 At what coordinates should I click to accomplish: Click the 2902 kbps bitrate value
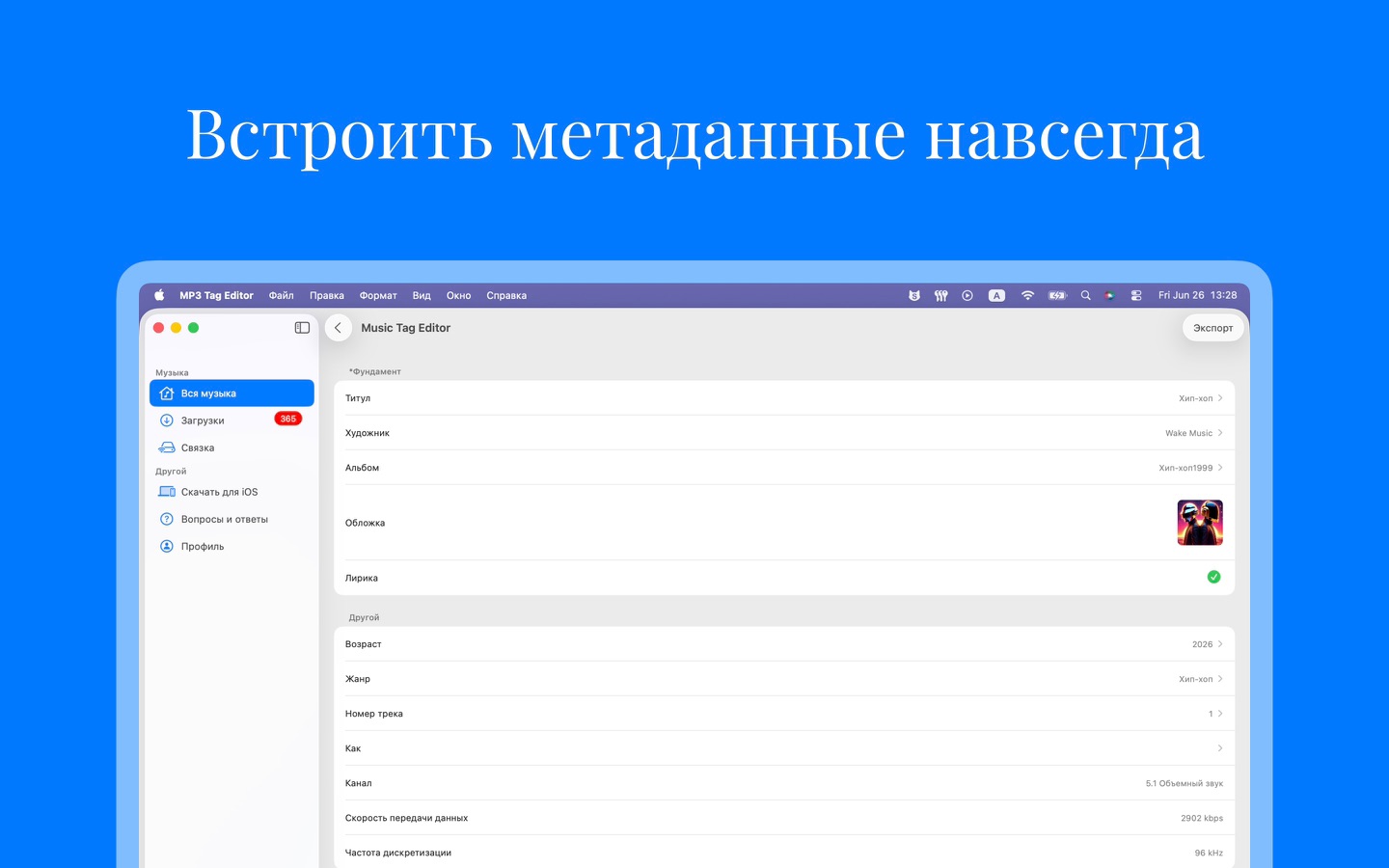pos(1202,818)
